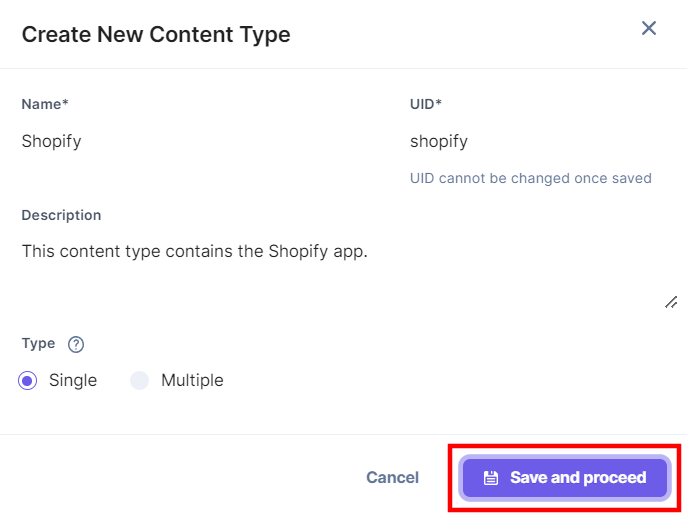Click the Description field label
687x517 pixels.
pos(61,215)
